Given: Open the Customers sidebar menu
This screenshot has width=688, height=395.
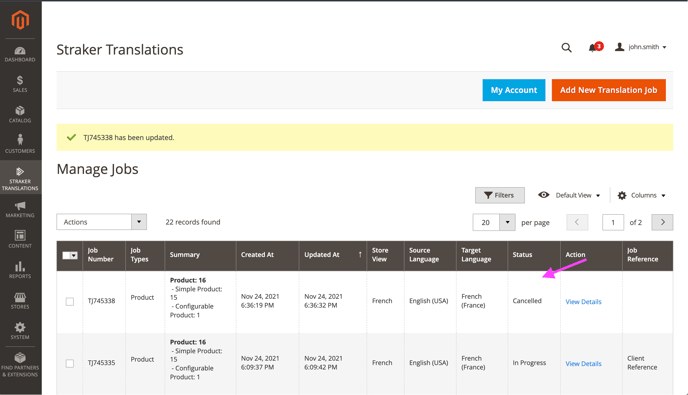Looking at the screenshot, I should pos(20,144).
